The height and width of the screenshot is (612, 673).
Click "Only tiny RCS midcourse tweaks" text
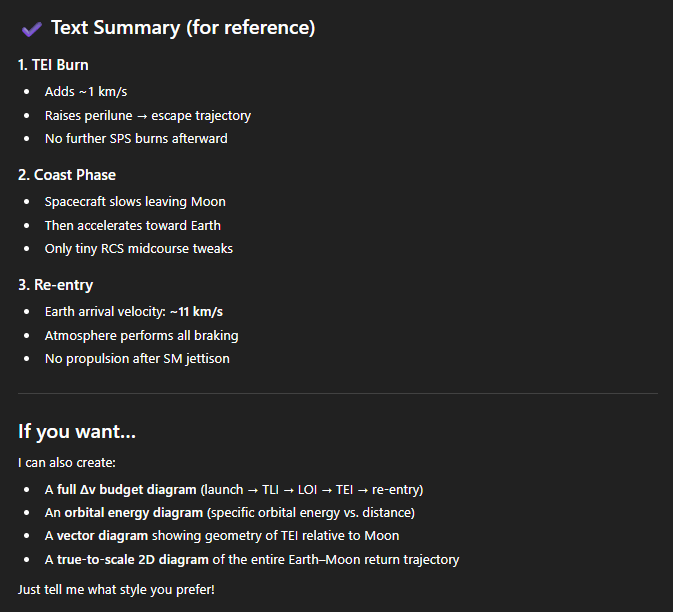point(137,248)
